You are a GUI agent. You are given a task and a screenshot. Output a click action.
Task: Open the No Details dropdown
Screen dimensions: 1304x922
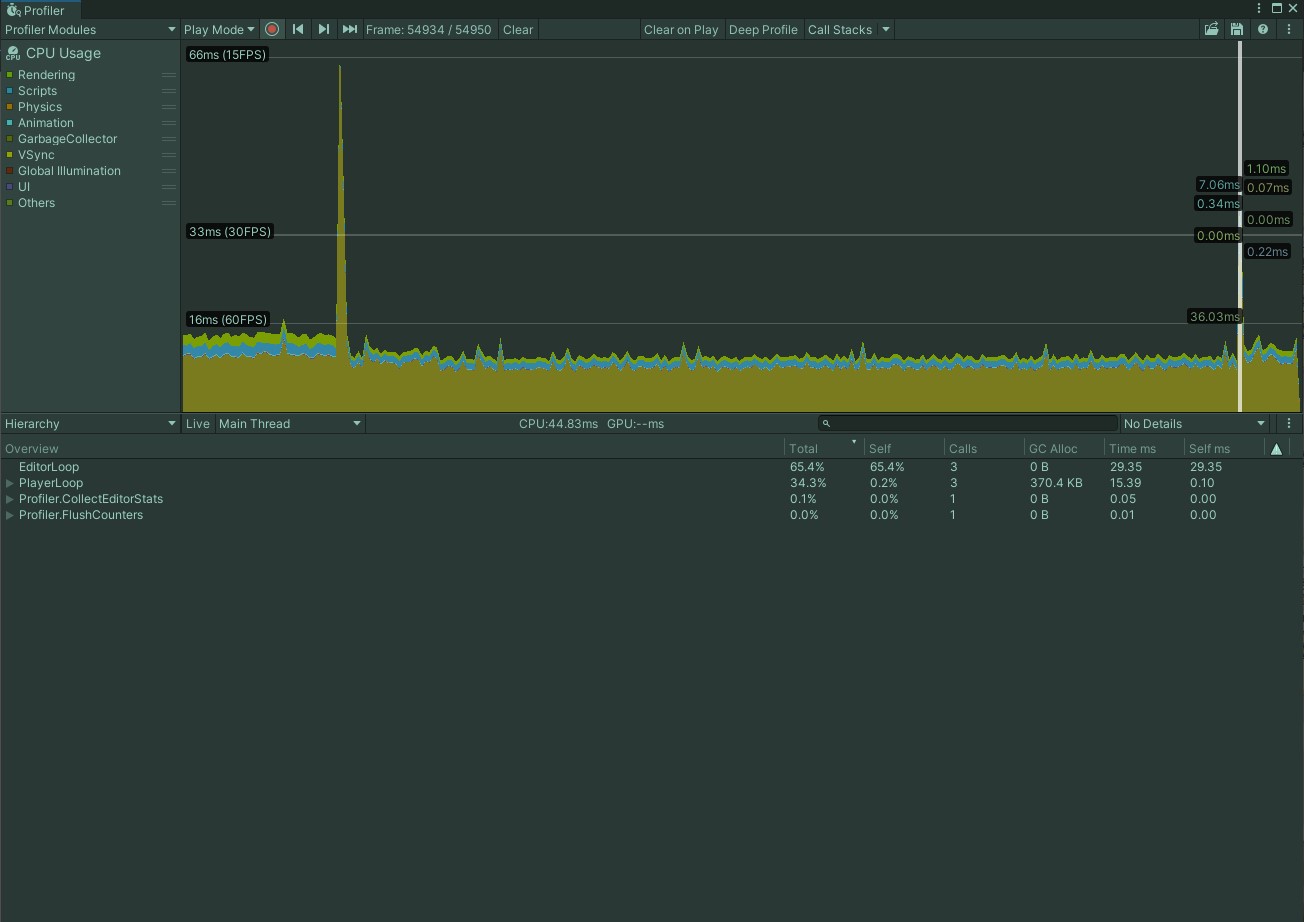tap(1195, 424)
